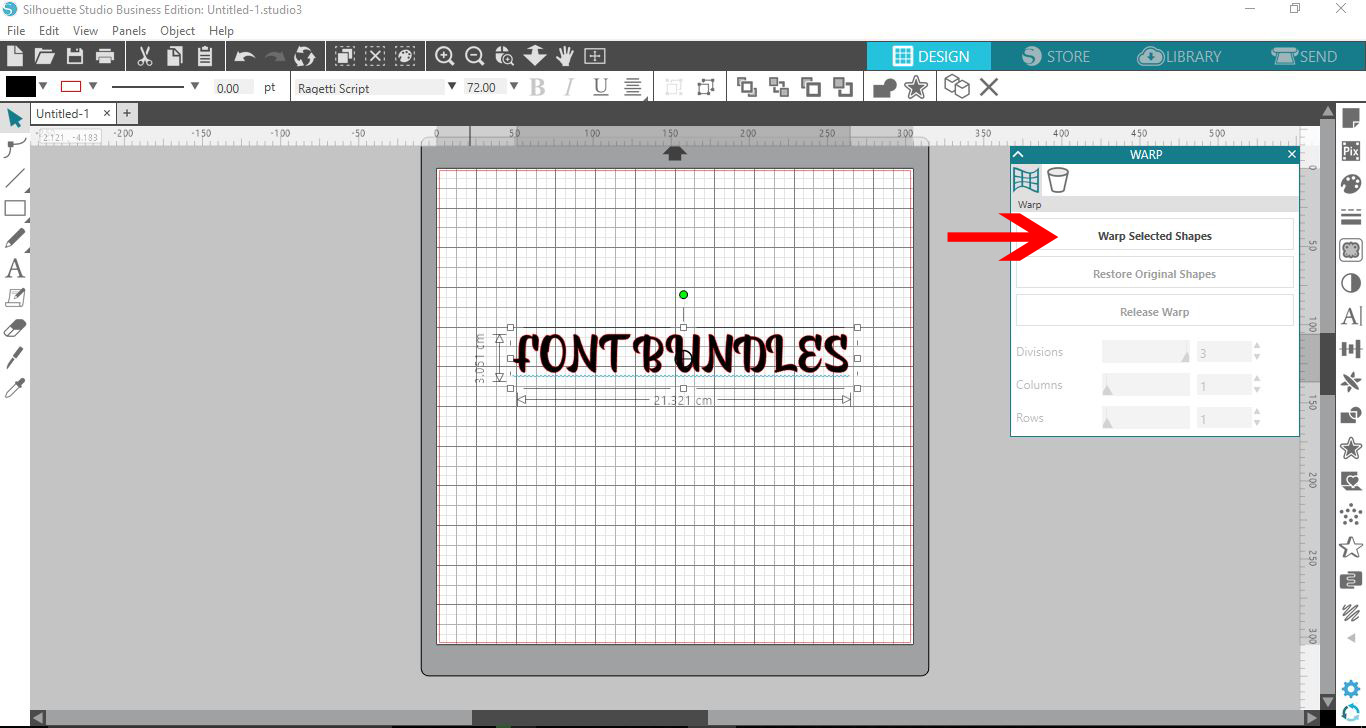
Task: Toggle italic formatting
Action: pyautogui.click(x=567, y=87)
